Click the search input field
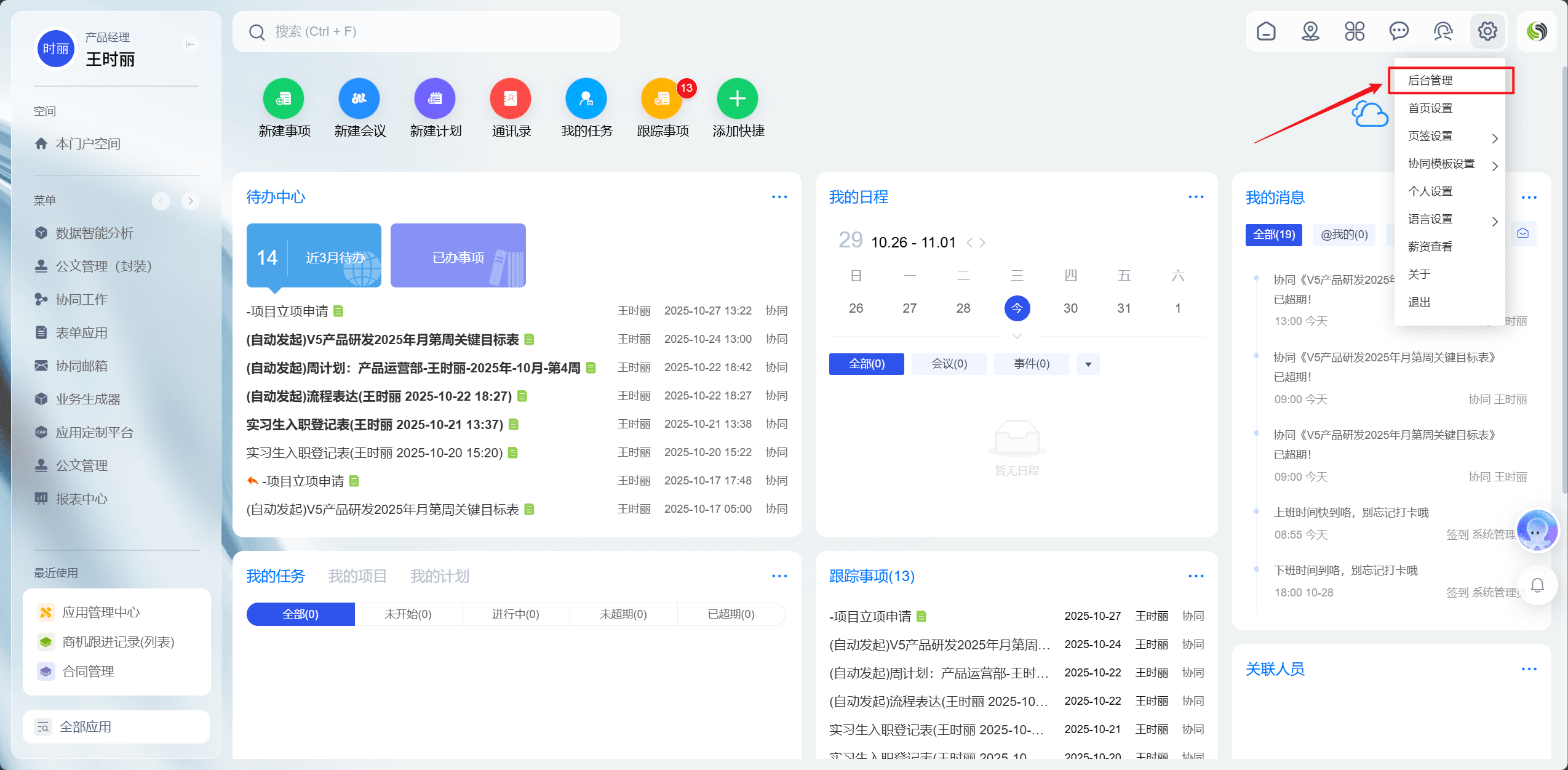Viewport: 1568px width, 770px height. pos(426,31)
